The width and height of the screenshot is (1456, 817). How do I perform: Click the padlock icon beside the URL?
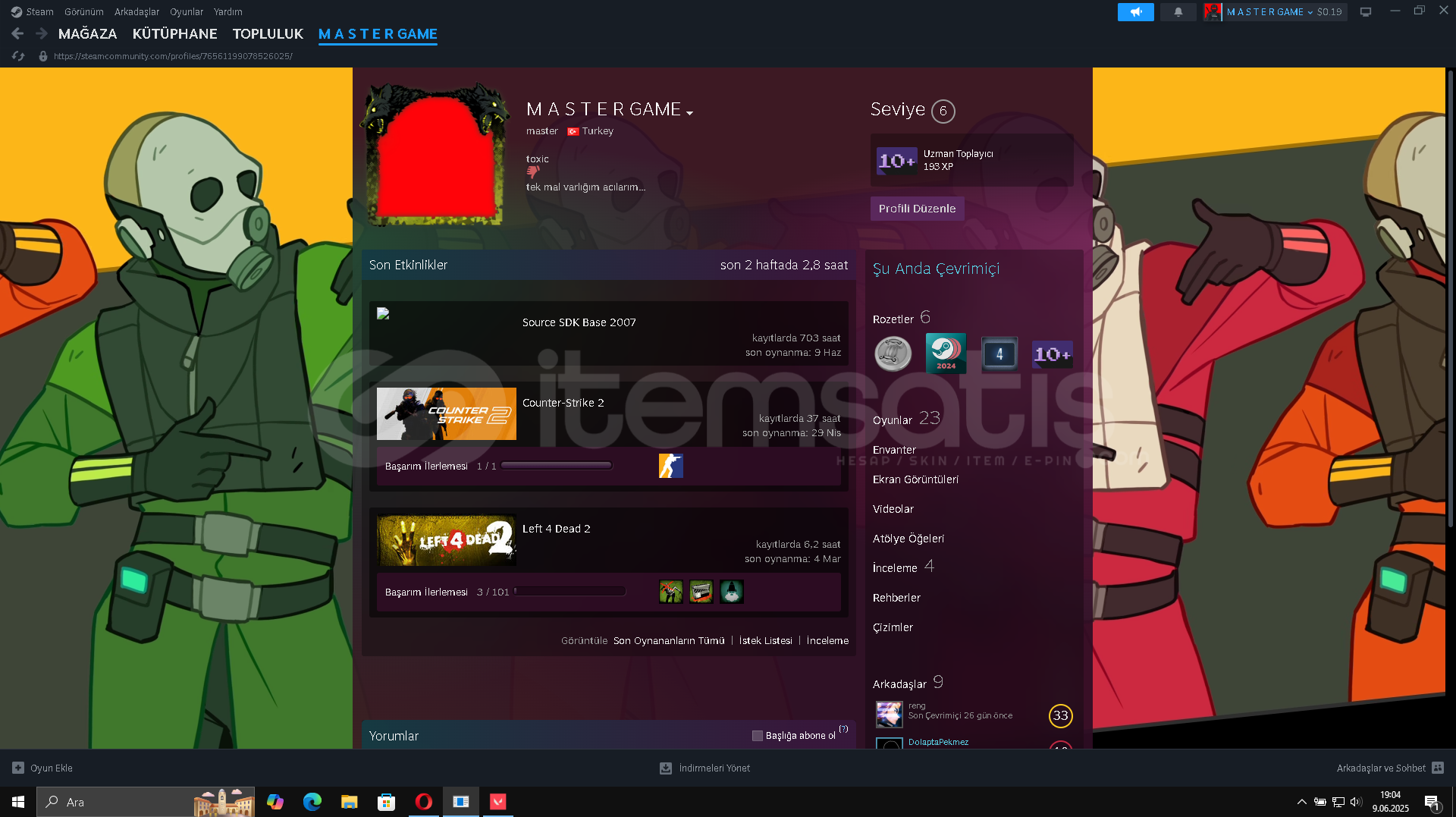[43, 56]
